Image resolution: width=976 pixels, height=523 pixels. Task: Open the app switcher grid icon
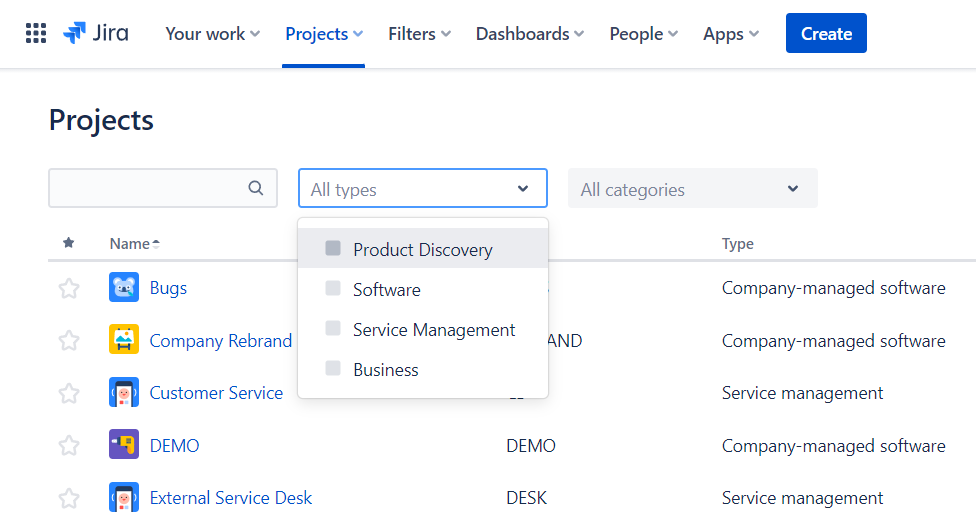[x=35, y=33]
